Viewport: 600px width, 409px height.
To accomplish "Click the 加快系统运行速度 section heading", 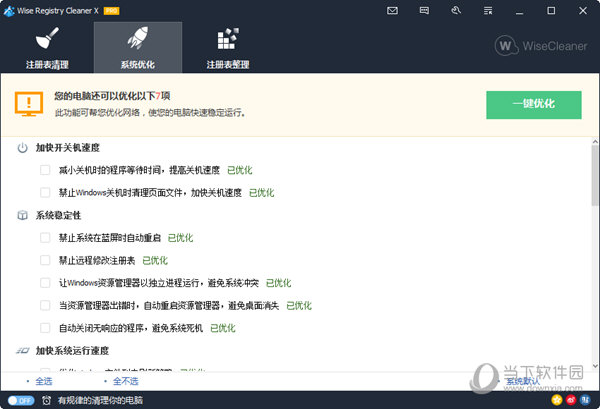I will (x=72, y=350).
